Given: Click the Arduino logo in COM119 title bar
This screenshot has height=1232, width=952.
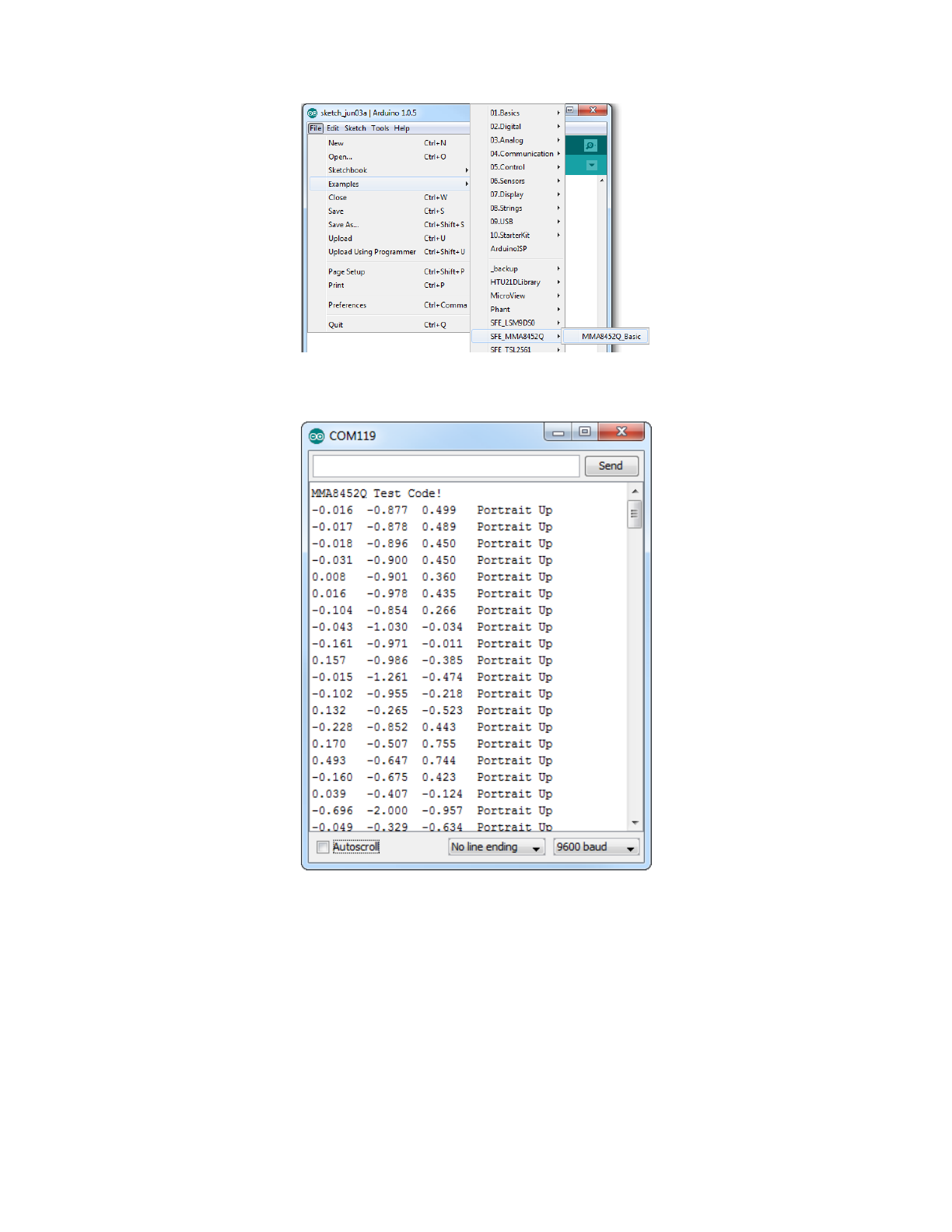Looking at the screenshot, I should pos(317,436).
